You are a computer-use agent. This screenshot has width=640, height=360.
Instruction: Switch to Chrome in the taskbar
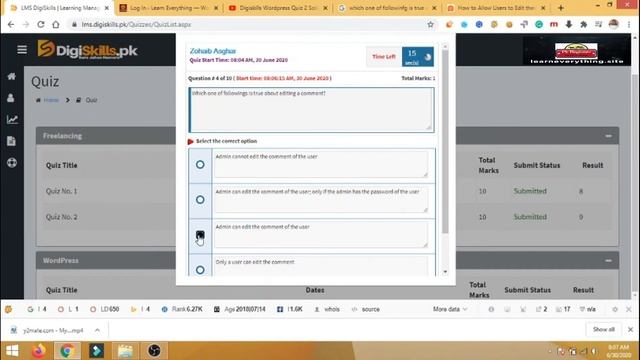point(67,351)
